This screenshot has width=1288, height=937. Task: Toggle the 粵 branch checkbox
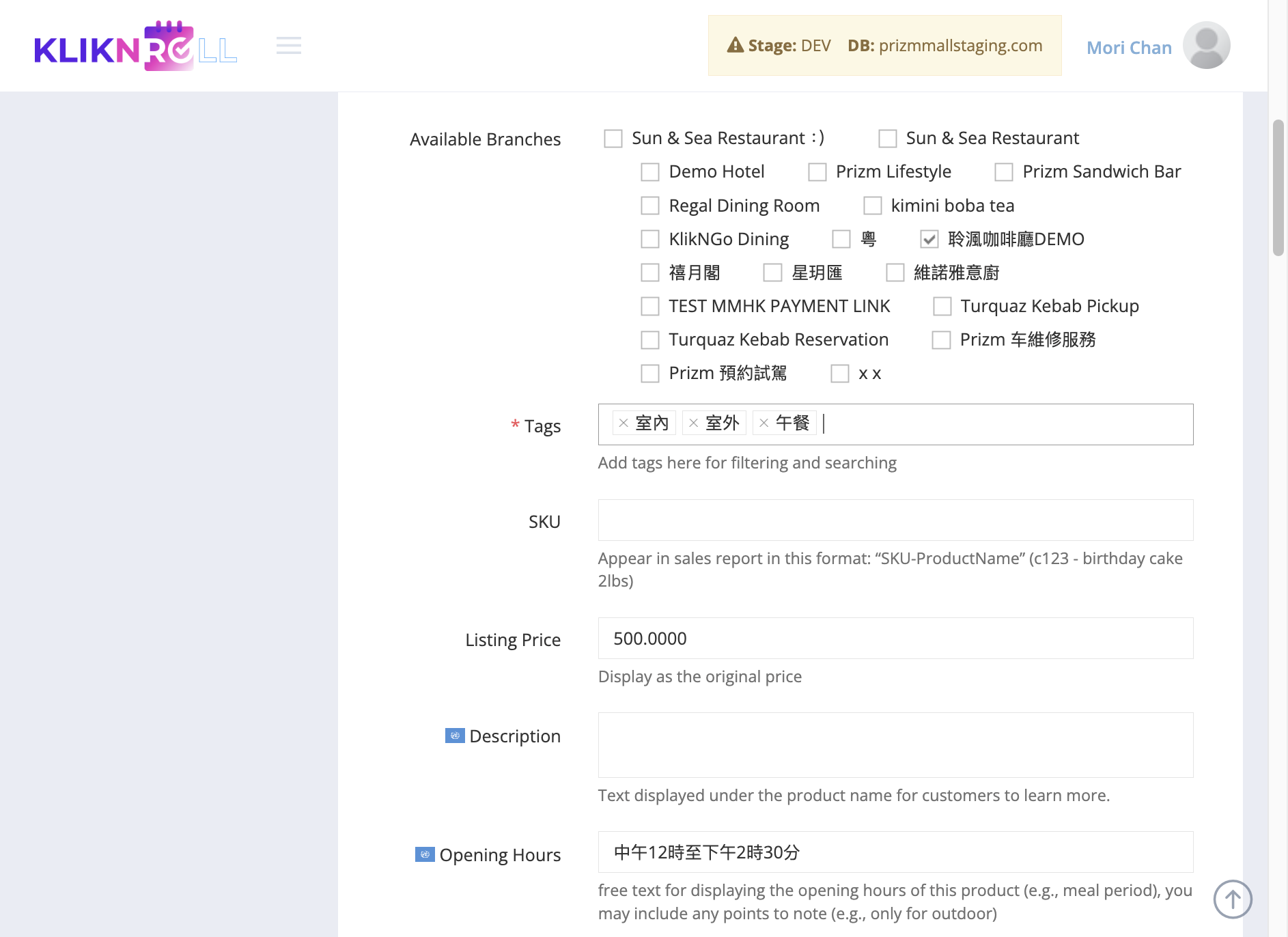click(x=841, y=239)
